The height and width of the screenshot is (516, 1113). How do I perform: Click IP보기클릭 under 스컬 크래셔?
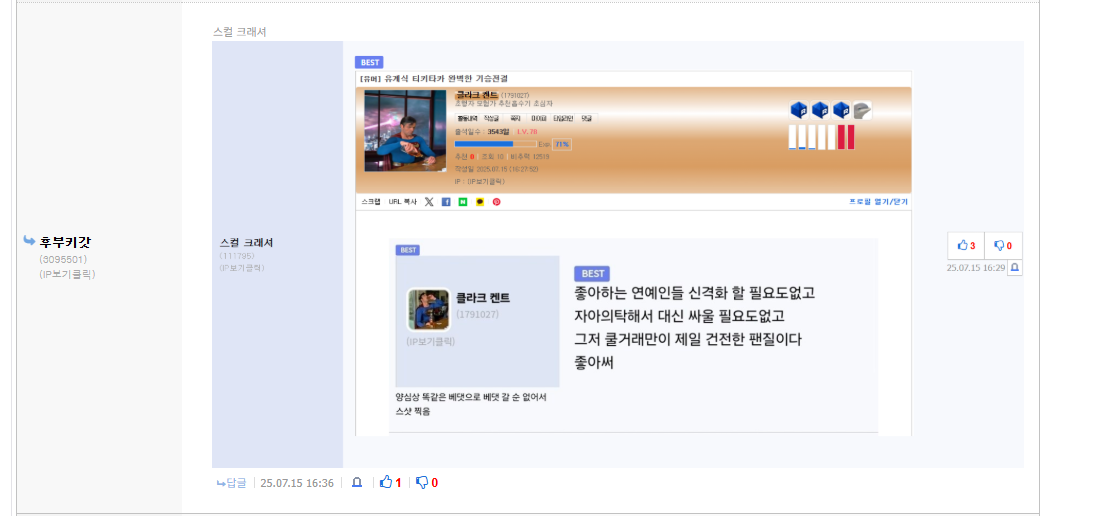pyautogui.click(x=241, y=268)
